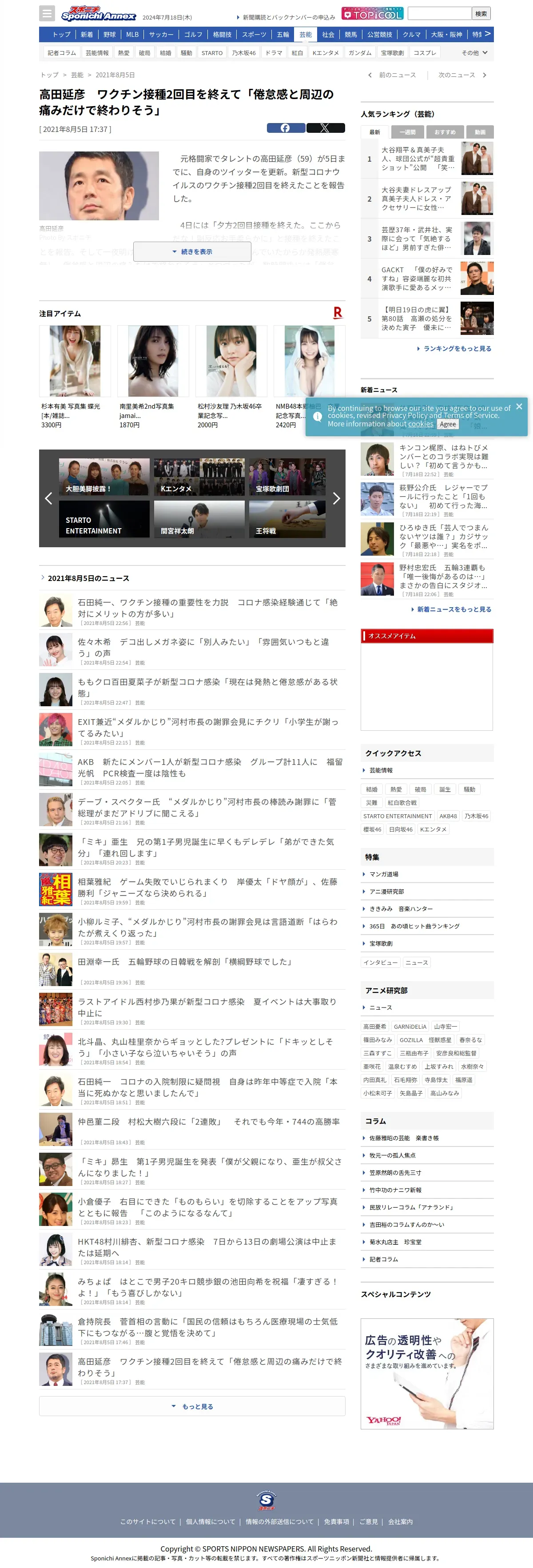533x1568 pixels.
Task: Open インタビュー tag under 特集
Action: (x=380, y=963)
